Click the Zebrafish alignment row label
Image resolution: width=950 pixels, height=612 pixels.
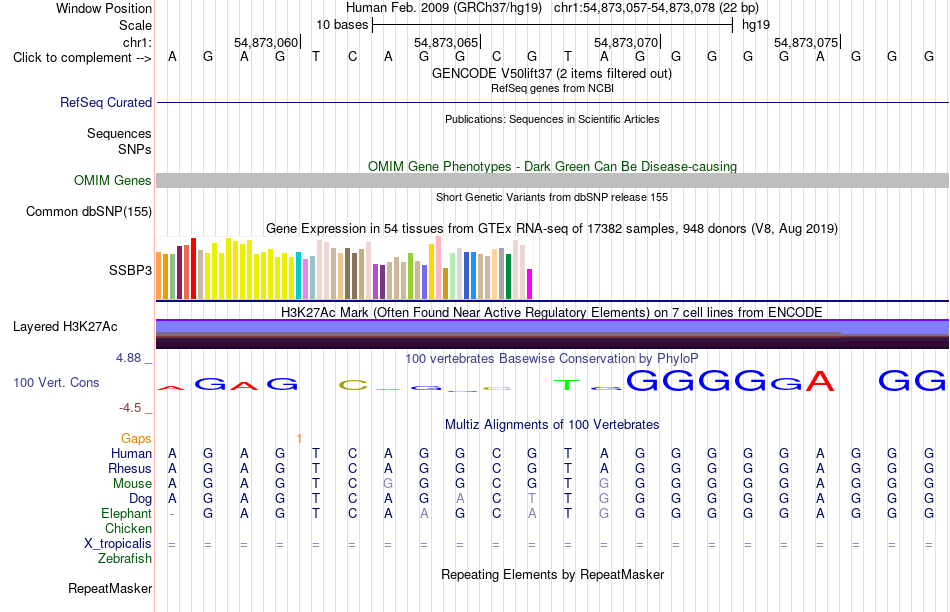coord(125,559)
